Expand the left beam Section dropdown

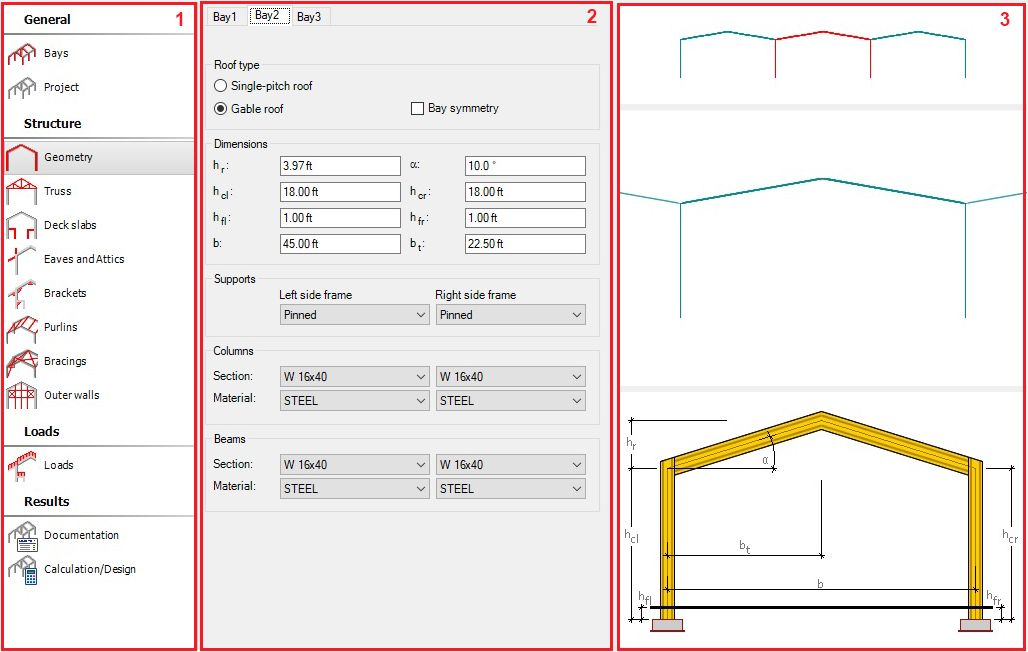point(354,464)
